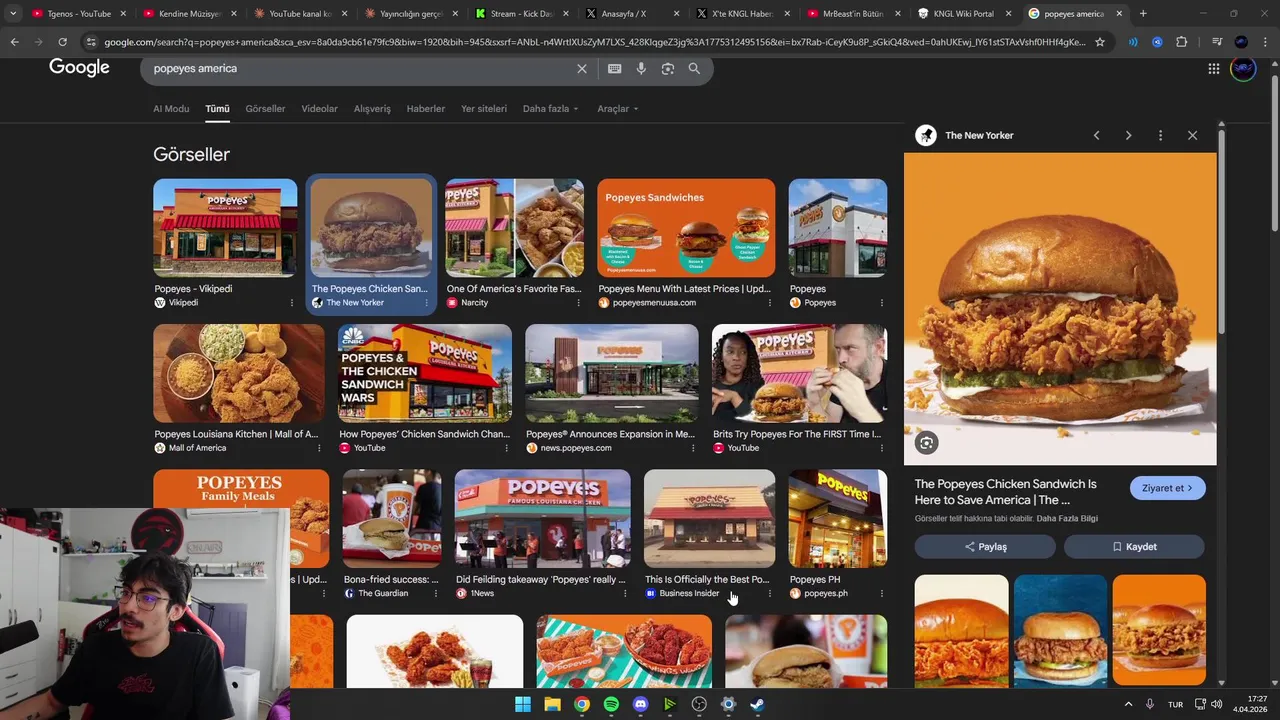Switch to the Görseller tab
The height and width of the screenshot is (720, 1280).
(265, 109)
